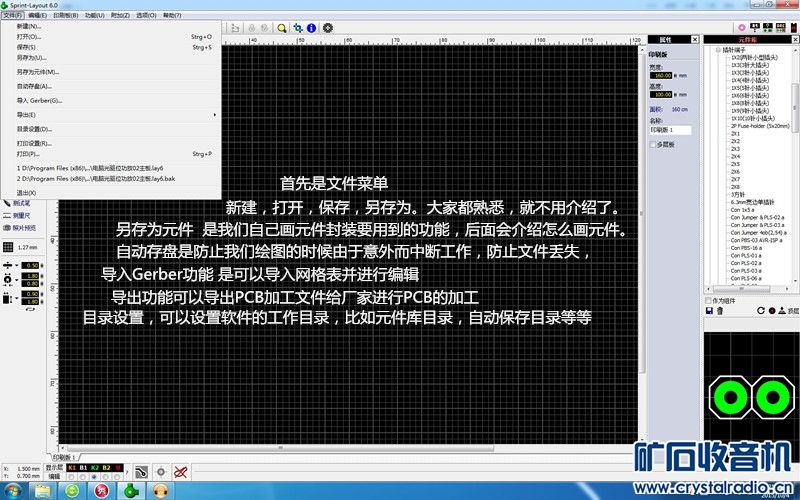Set B2 as the active edit layer
The image size is (800, 500).
(106, 477)
